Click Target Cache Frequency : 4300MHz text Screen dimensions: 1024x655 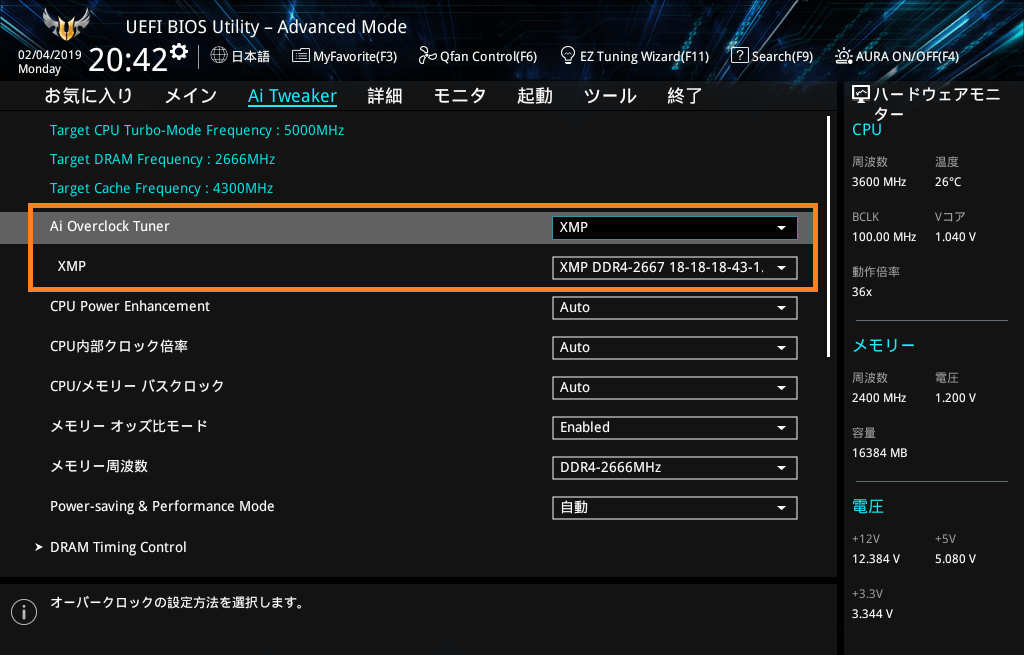coord(161,188)
